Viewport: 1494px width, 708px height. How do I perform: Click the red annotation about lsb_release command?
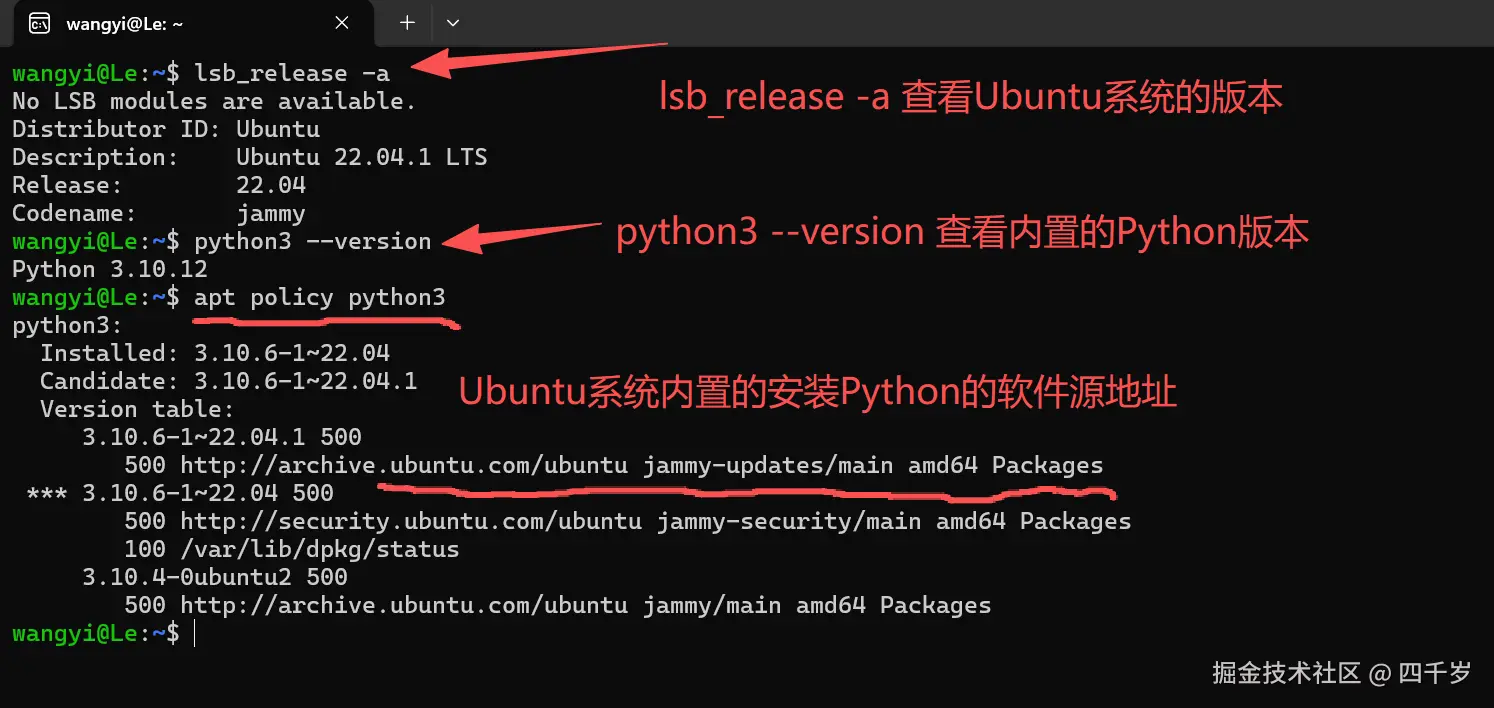click(968, 96)
